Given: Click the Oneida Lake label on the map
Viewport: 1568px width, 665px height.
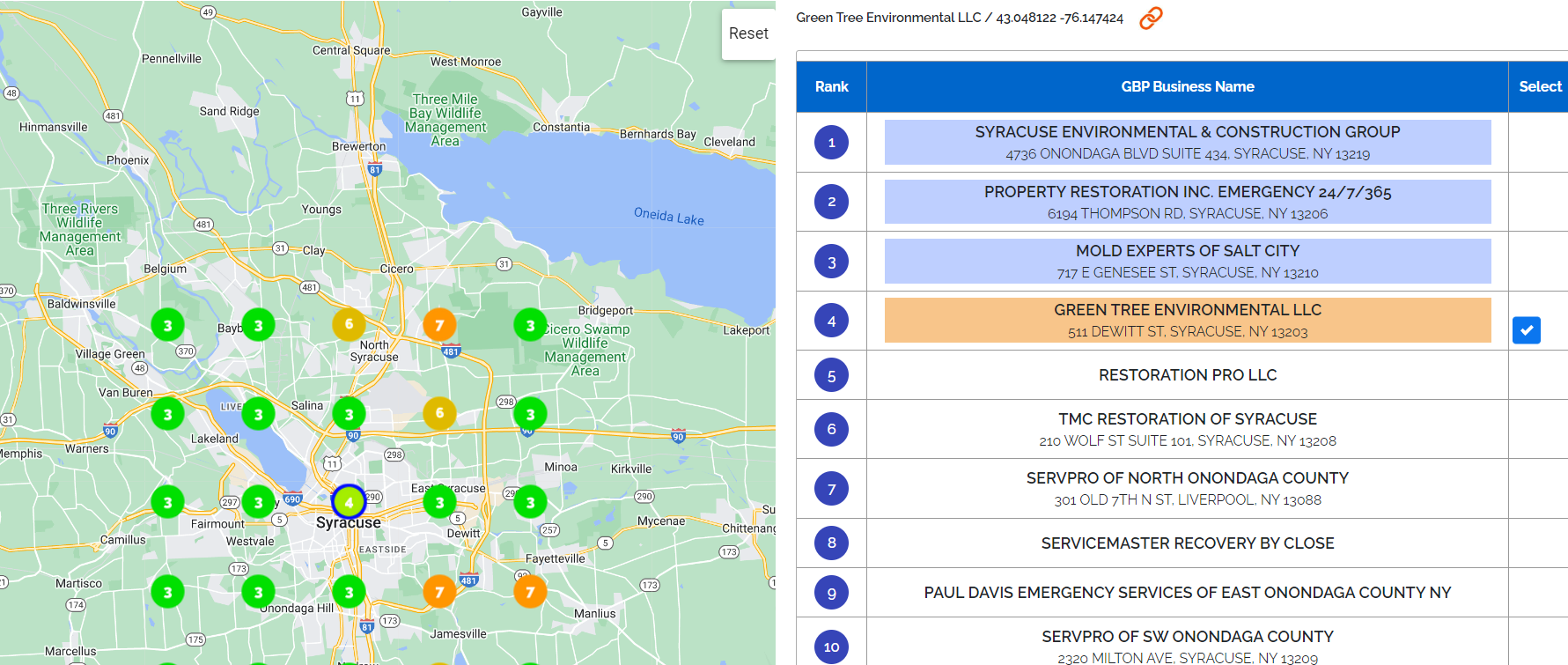Looking at the screenshot, I should [669, 217].
